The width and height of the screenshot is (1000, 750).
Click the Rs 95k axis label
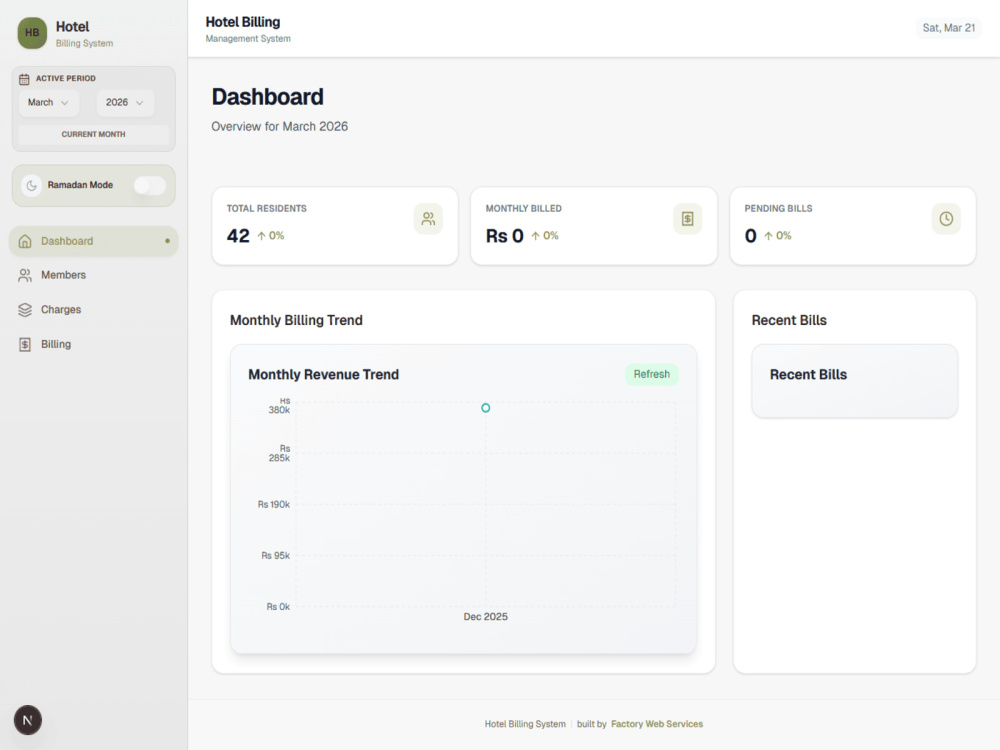point(276,555)
